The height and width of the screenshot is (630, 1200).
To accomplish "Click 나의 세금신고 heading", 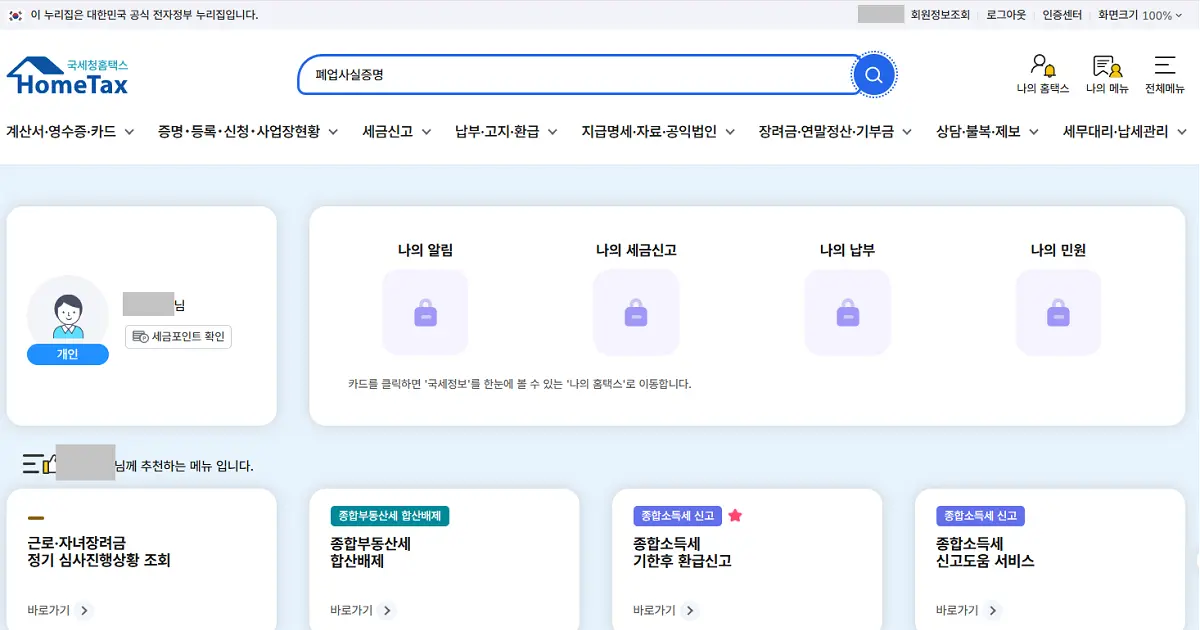I will click(636, 250).
